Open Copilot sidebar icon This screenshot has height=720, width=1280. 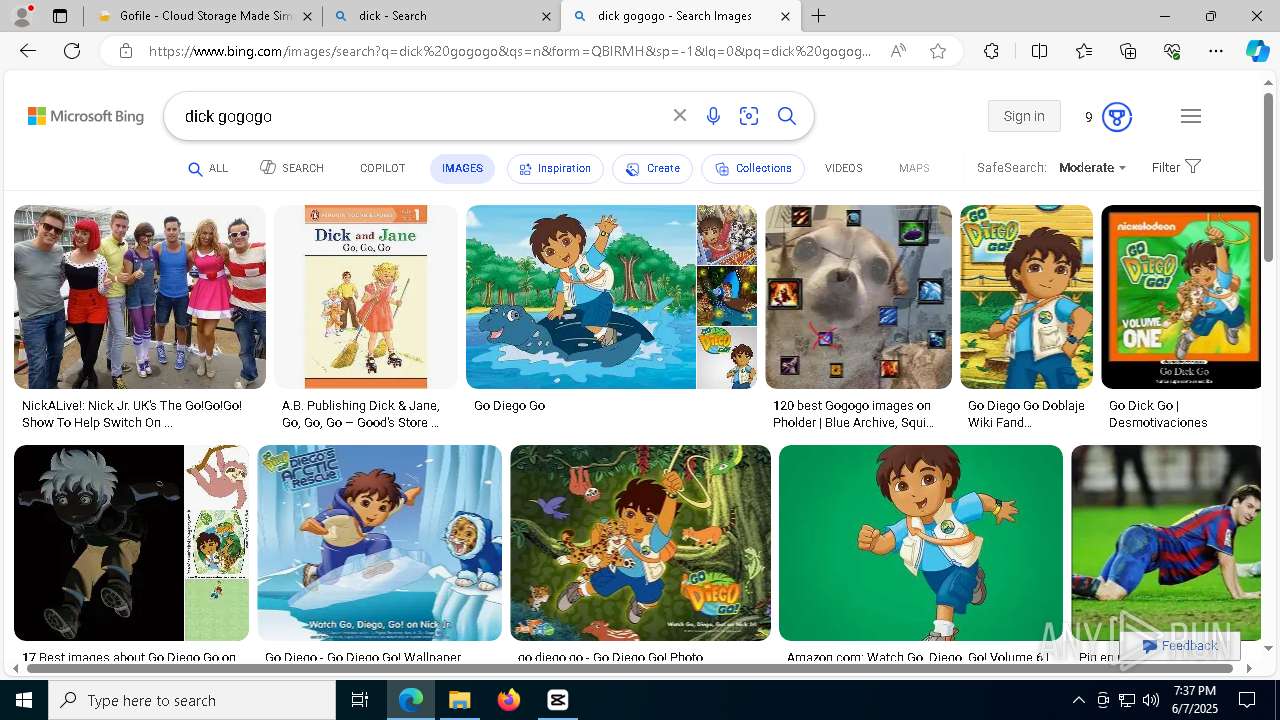click(x=1257, y=51)
